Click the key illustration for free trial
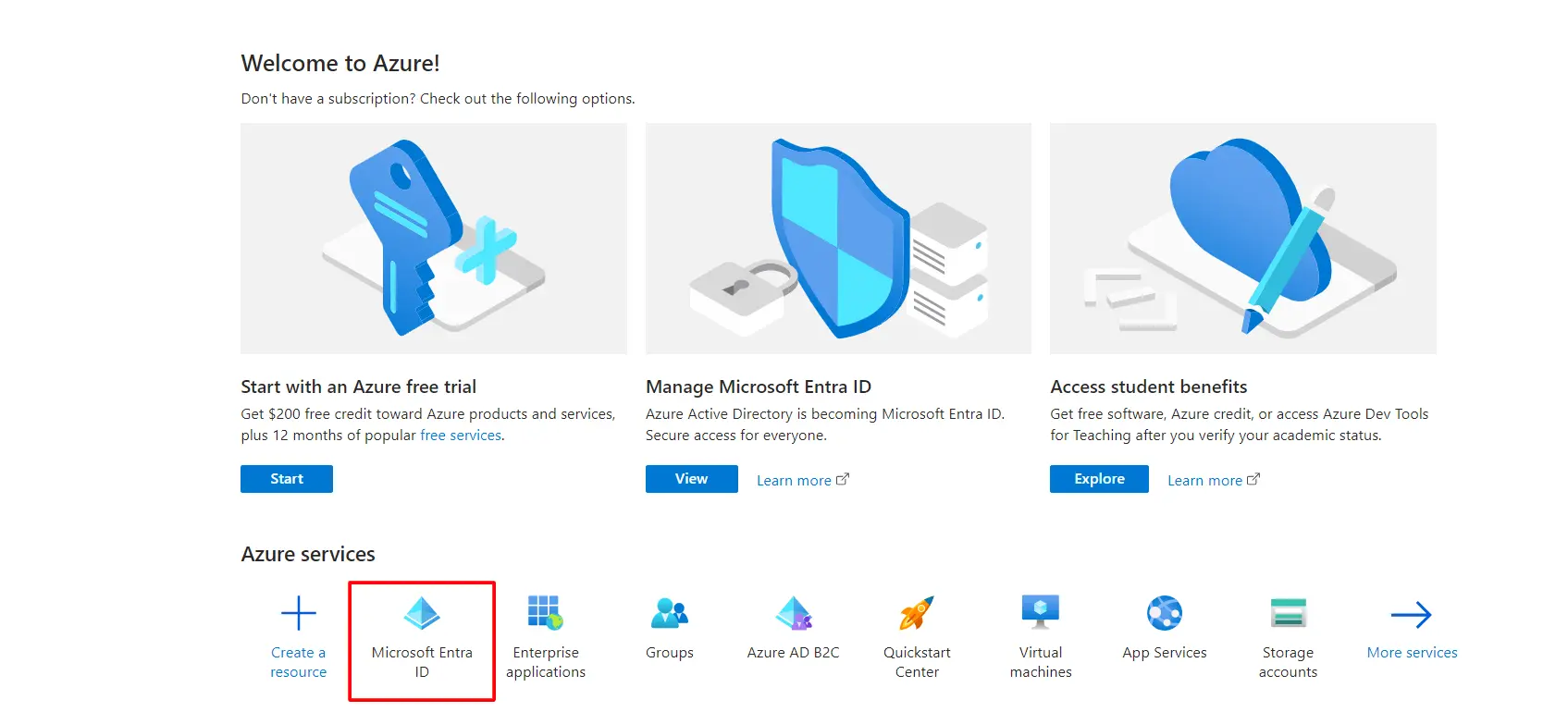 click(x=434, y=239)
